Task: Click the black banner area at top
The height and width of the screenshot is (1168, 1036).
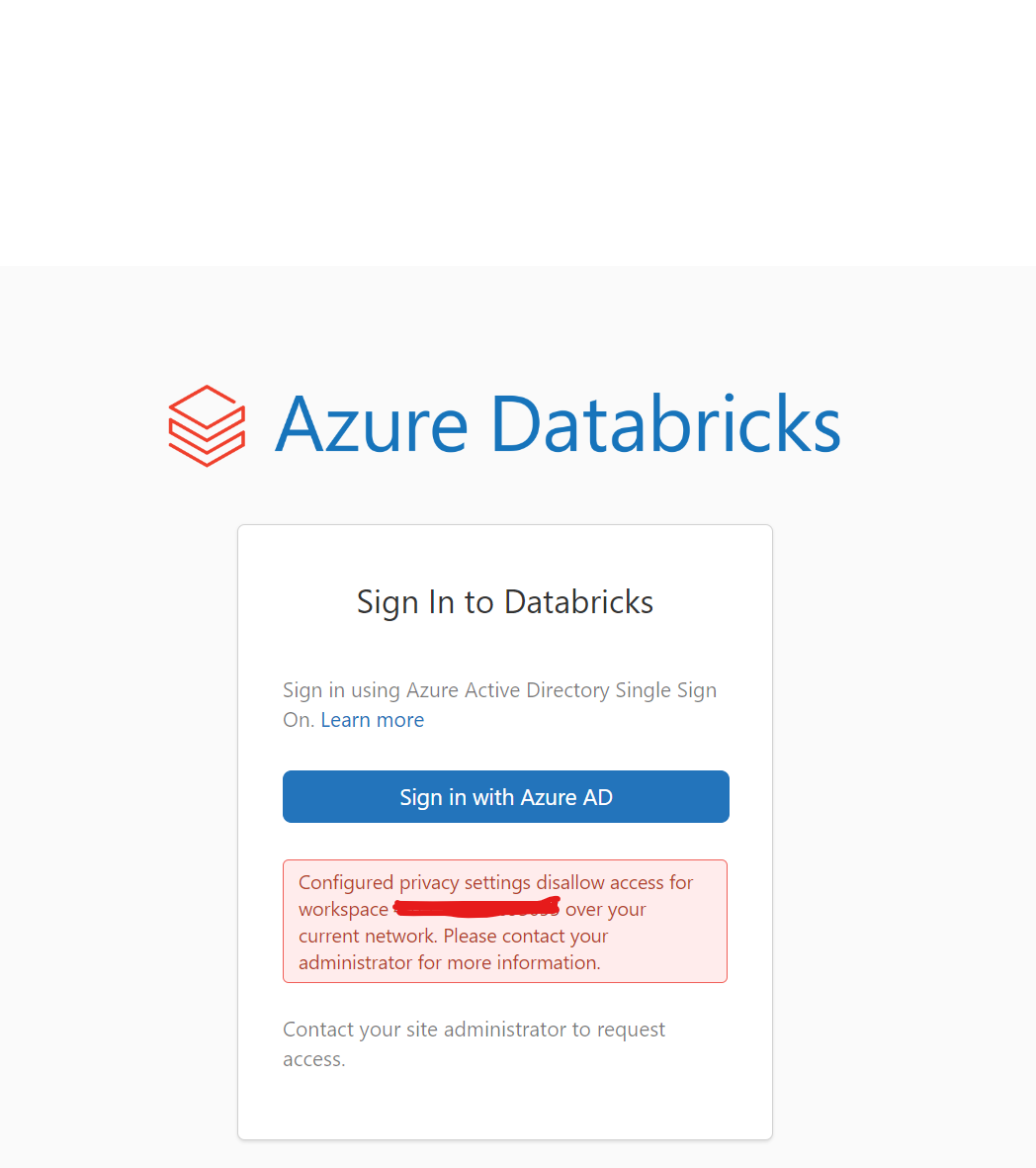Action: (x=518, y=133)
